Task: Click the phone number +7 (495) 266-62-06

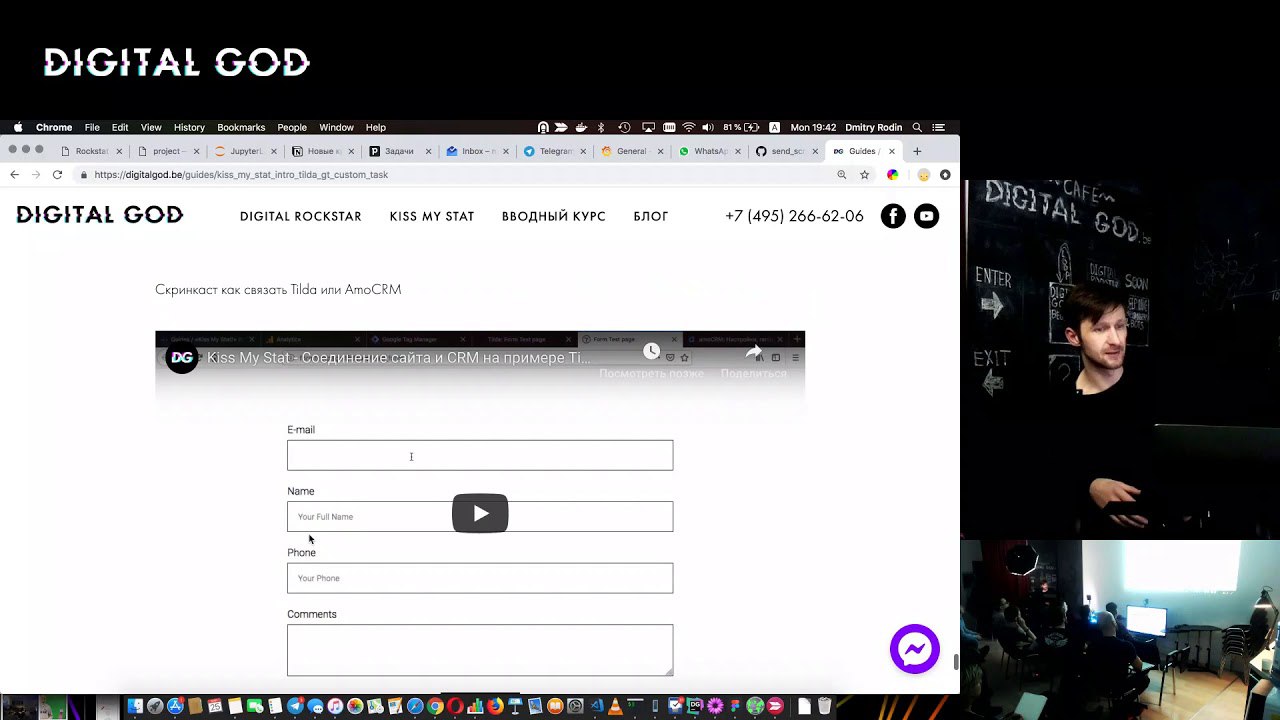Action: tap(794, 216)
